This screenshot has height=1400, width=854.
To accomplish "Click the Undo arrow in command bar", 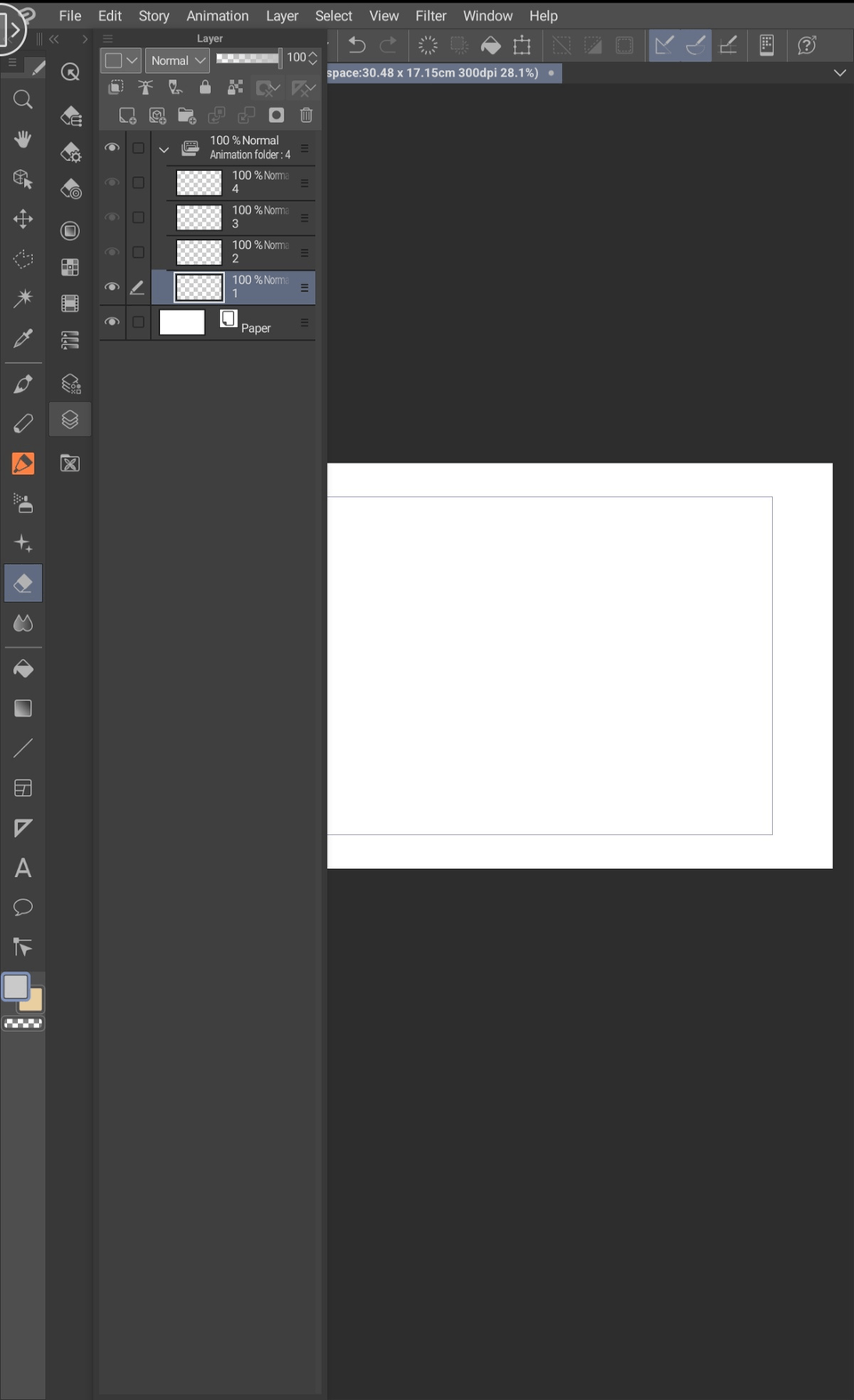I will [x=357, y=45].
